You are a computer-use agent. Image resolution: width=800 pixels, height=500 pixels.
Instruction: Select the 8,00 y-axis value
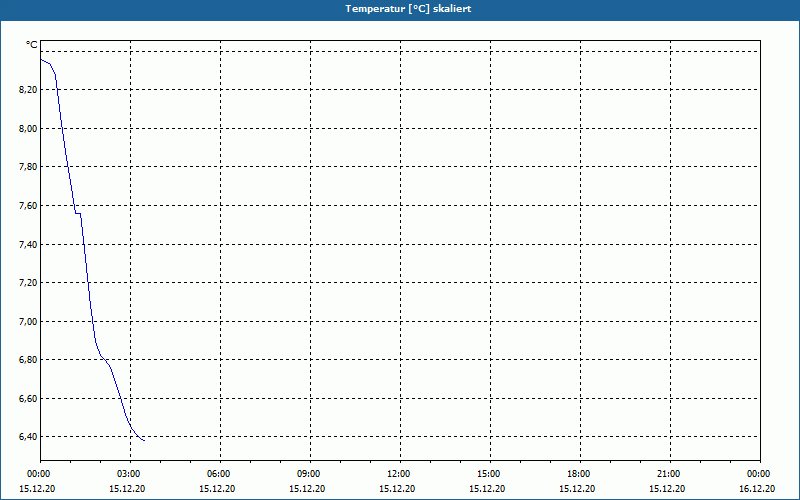(28, 129)
